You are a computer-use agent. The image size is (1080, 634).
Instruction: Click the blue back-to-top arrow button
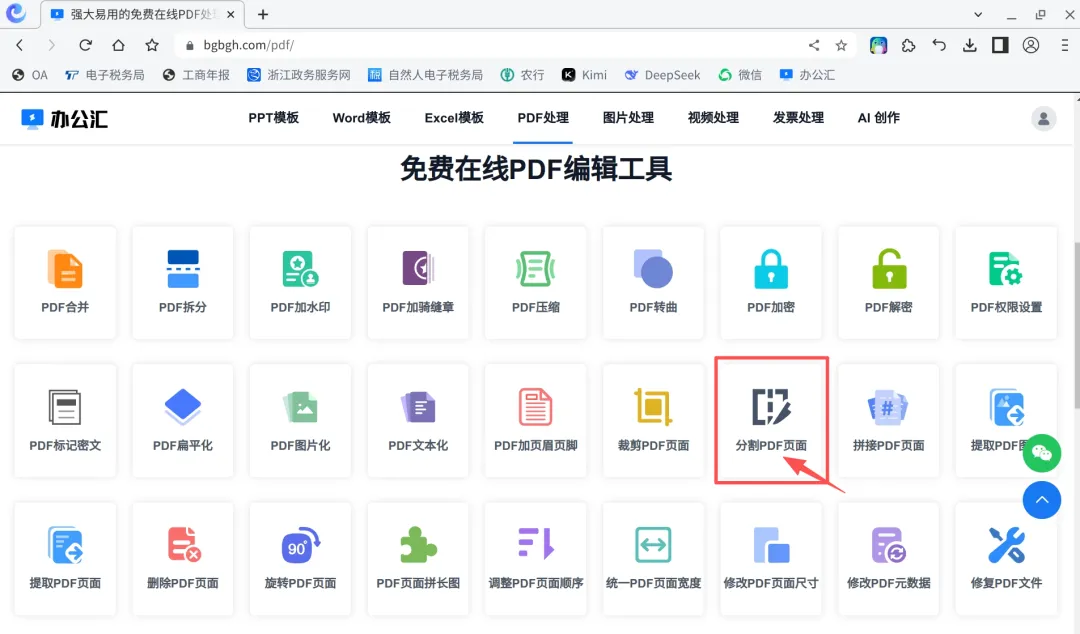click(1041, 500)
